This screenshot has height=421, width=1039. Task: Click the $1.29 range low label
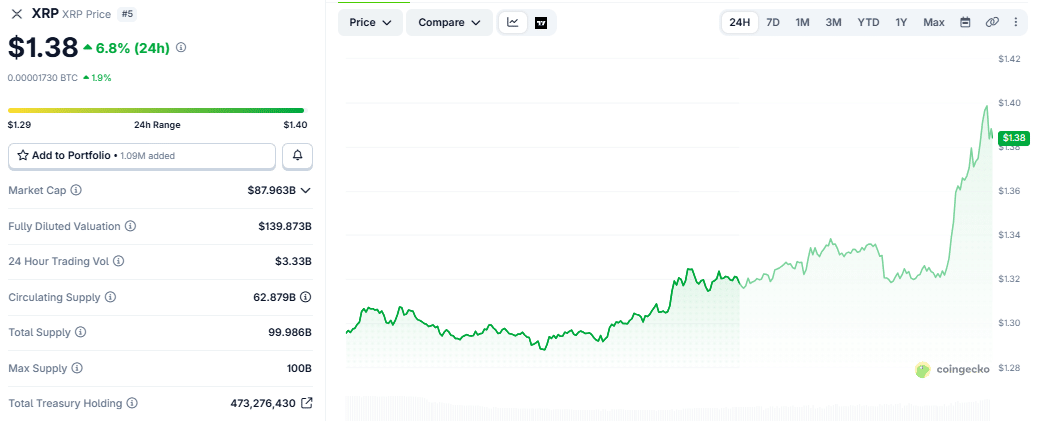pos(19,125)
